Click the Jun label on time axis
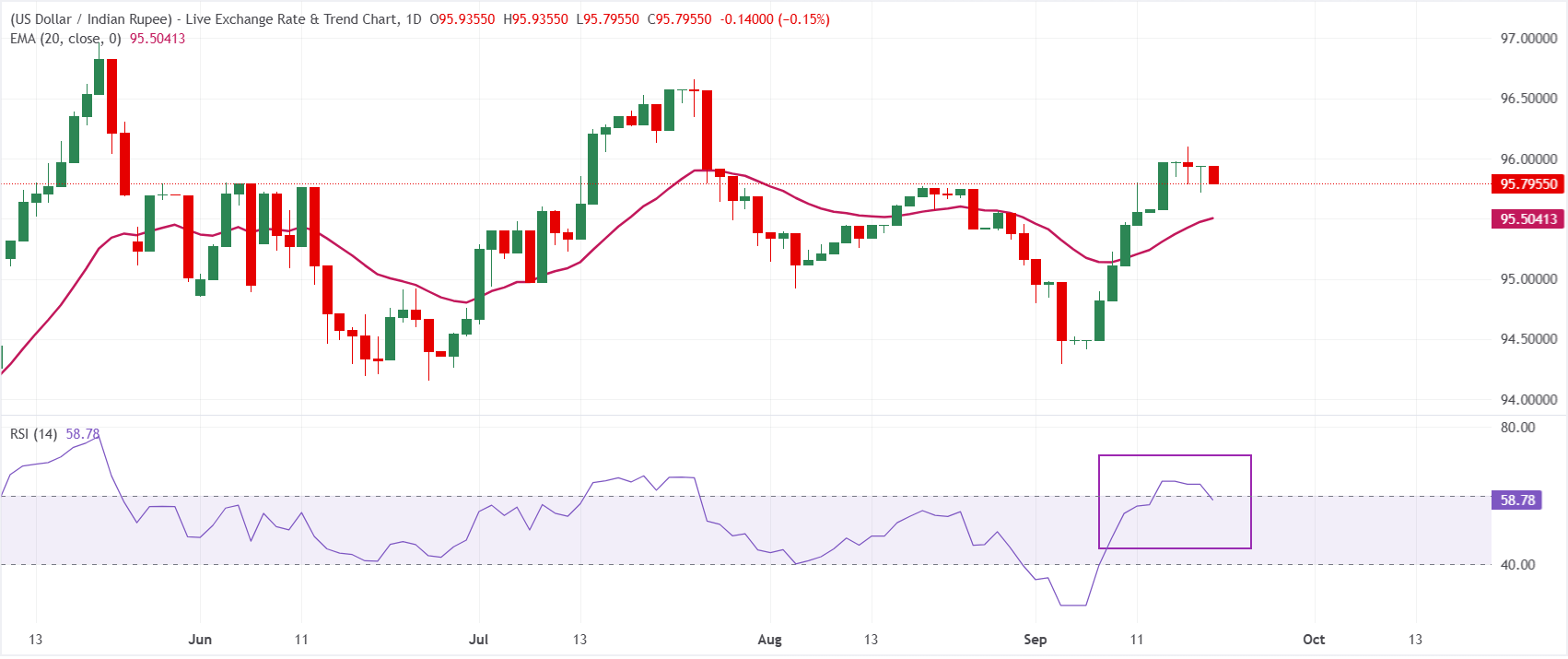The width and height of the screenshot is (1568, 659). point(200,640)
